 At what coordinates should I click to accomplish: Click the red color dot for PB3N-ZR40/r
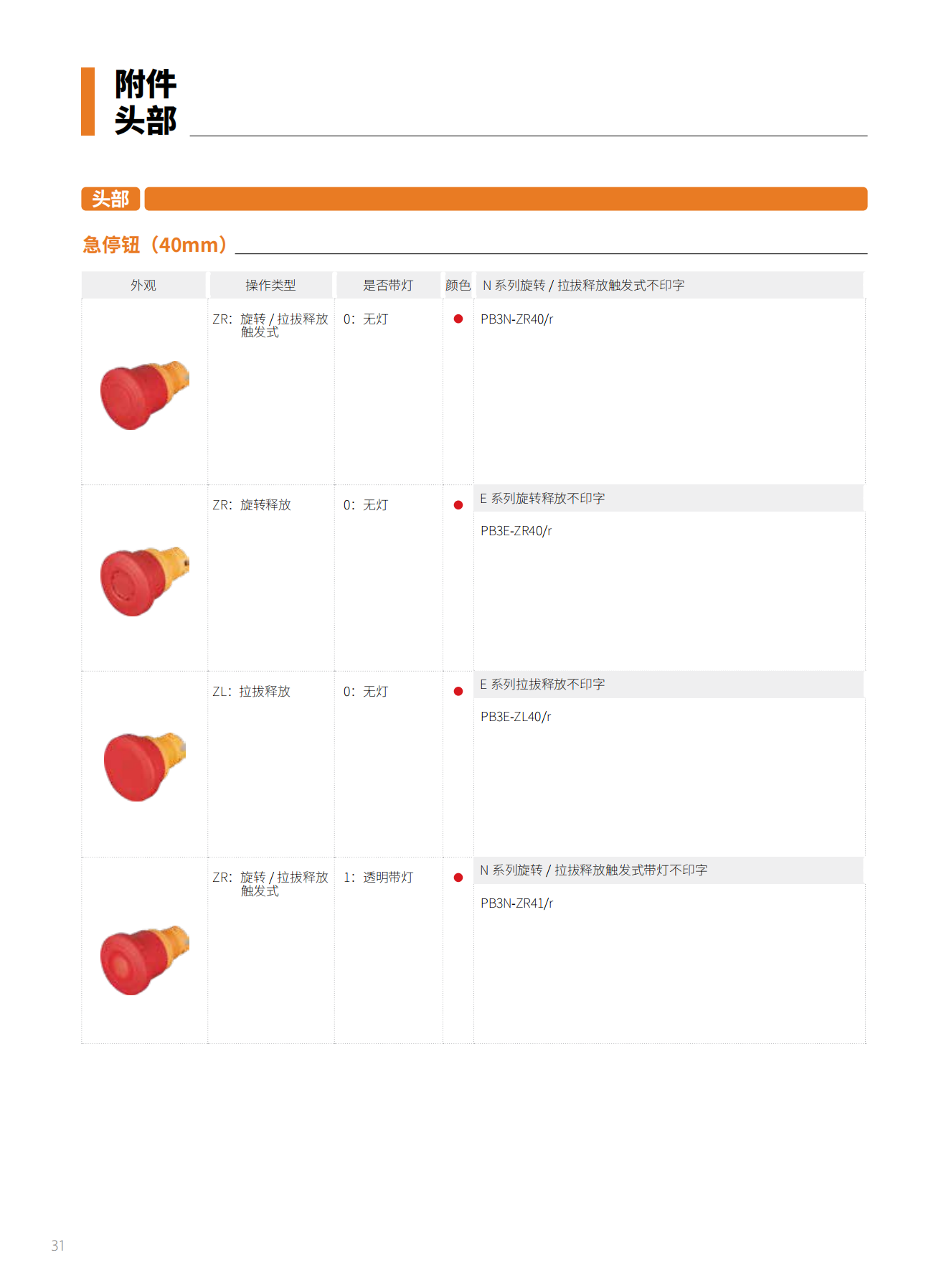click(x=458, y=319)
